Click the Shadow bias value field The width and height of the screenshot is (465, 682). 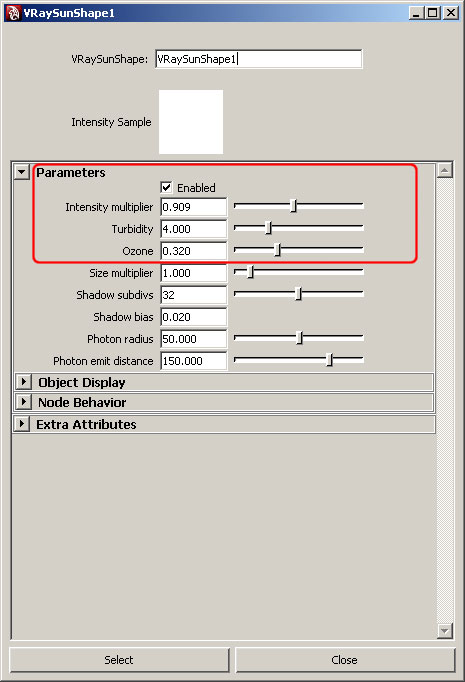(x=194, y=317)
